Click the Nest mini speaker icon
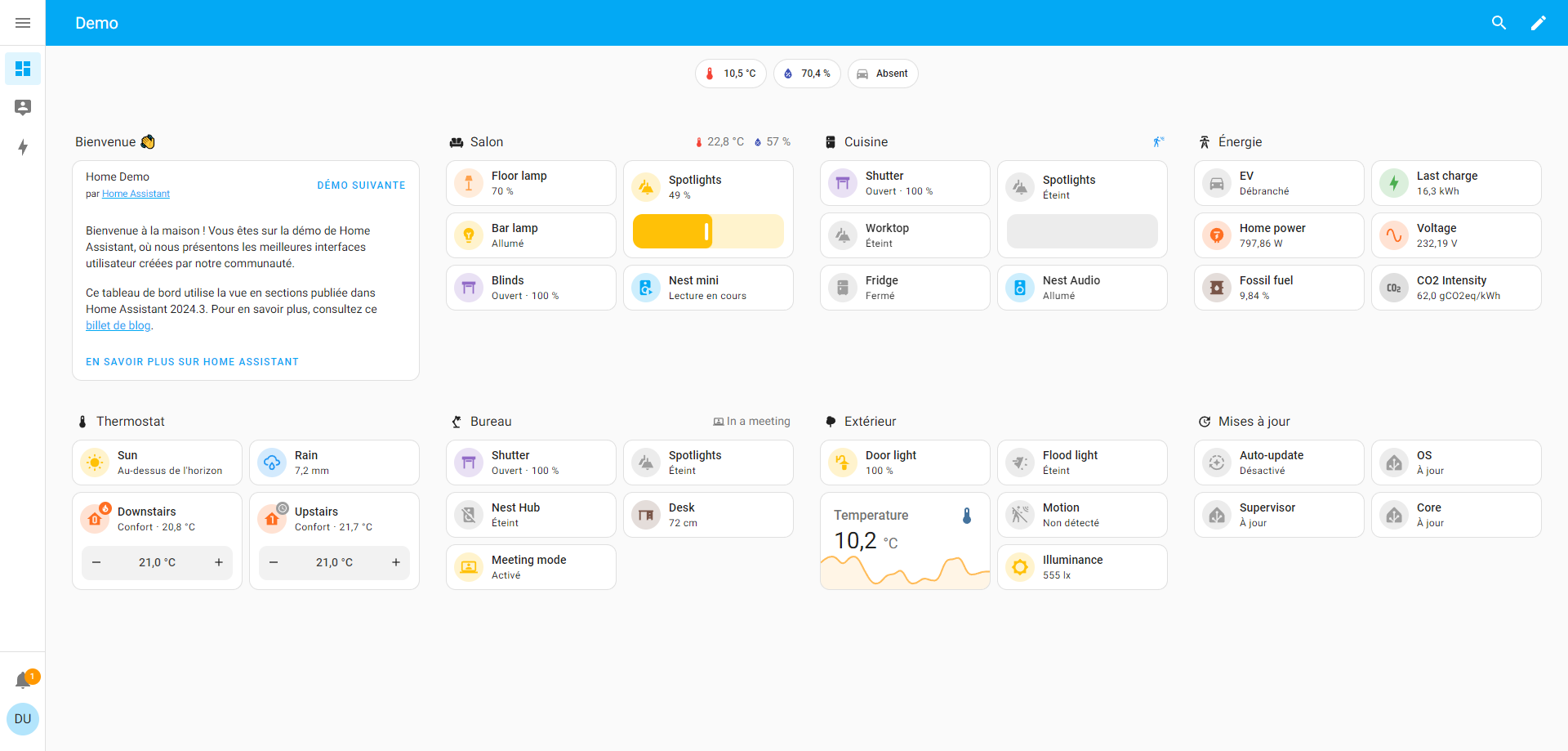This screenshot has width=1568, height=751. click(x=646, y=288)
